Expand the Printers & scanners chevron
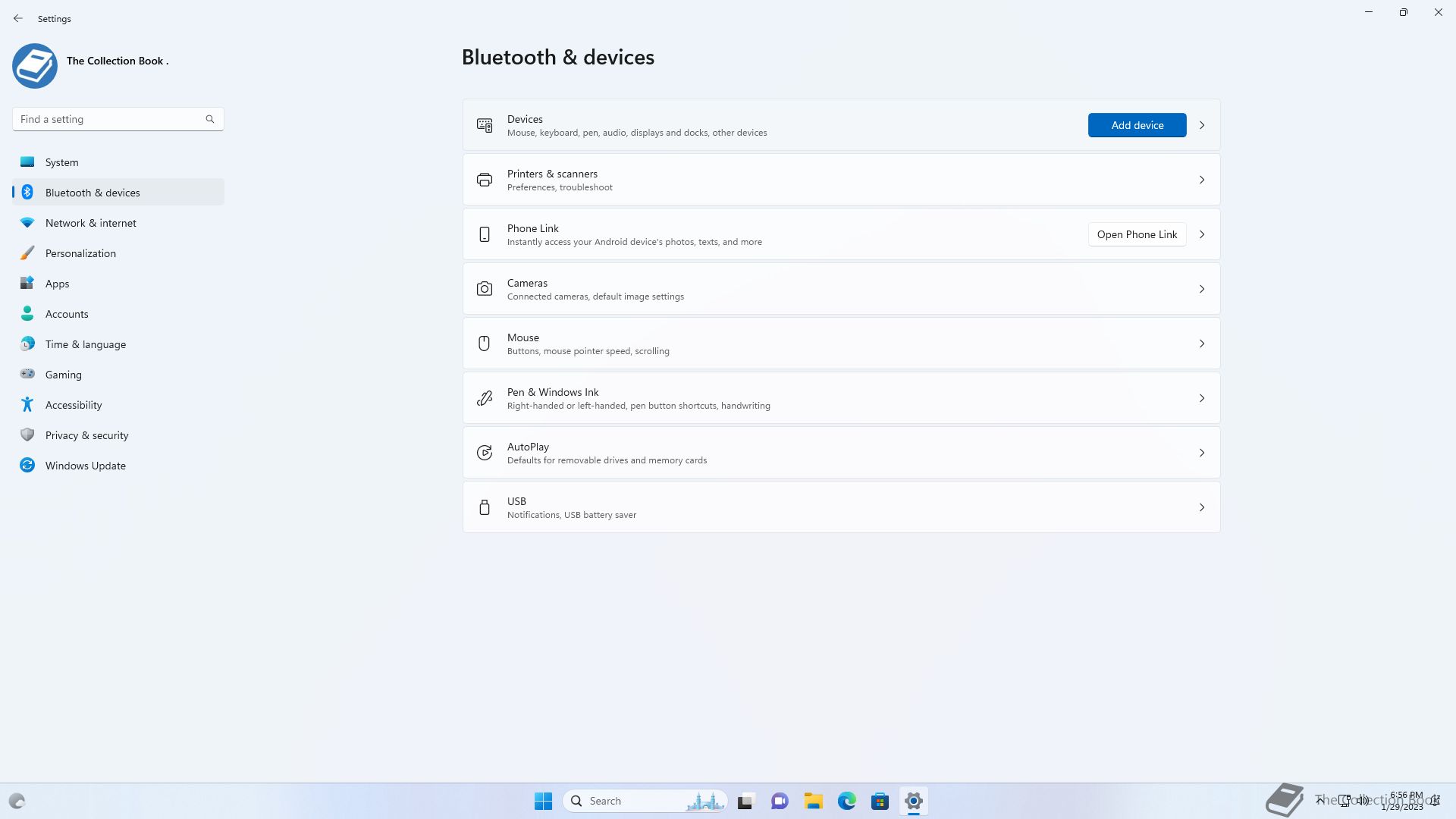Screen dimensions: 1456x819 pyautogui.click(x=1202, y=180)
